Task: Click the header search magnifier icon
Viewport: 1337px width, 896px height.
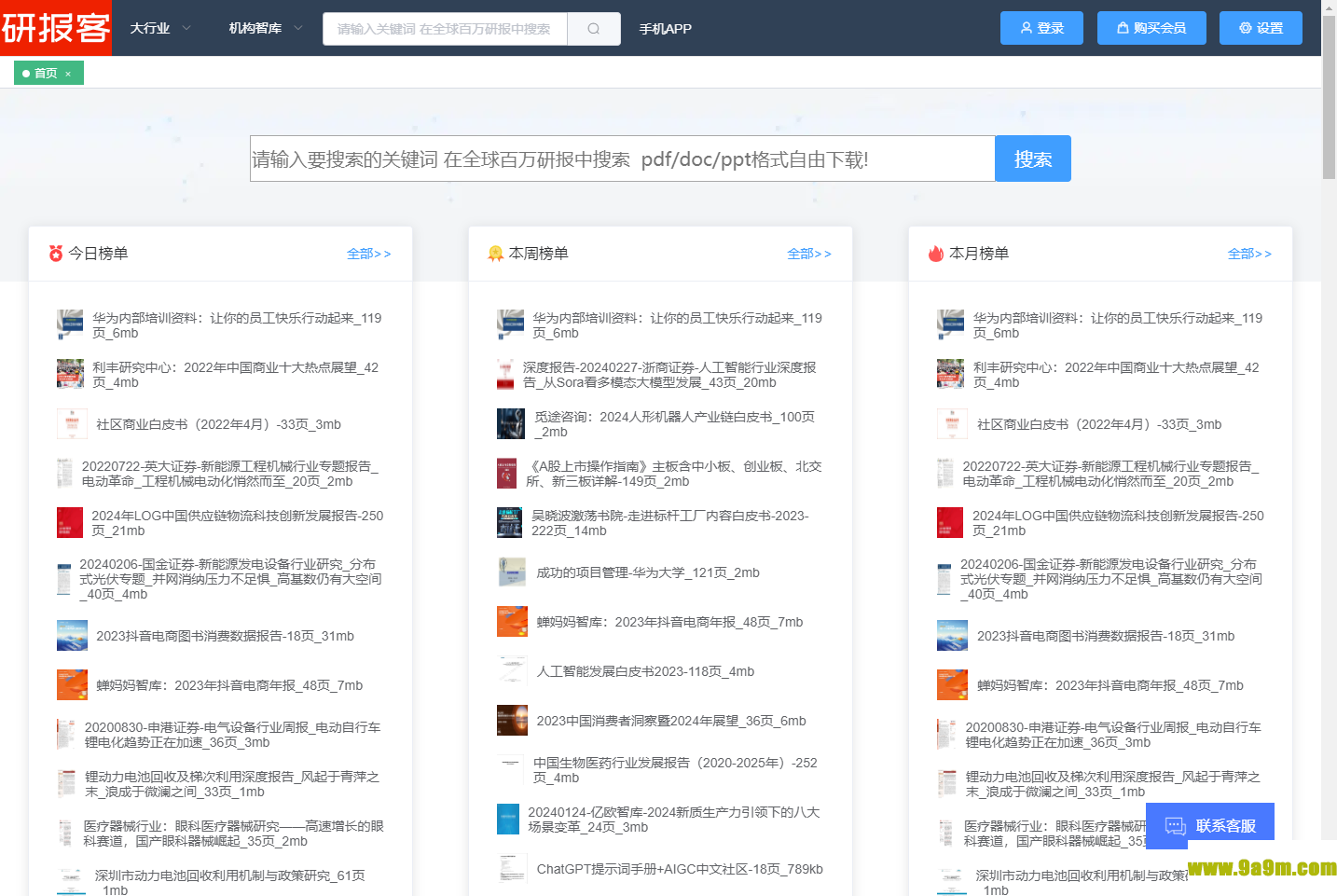Action: (x=594, y=29)
